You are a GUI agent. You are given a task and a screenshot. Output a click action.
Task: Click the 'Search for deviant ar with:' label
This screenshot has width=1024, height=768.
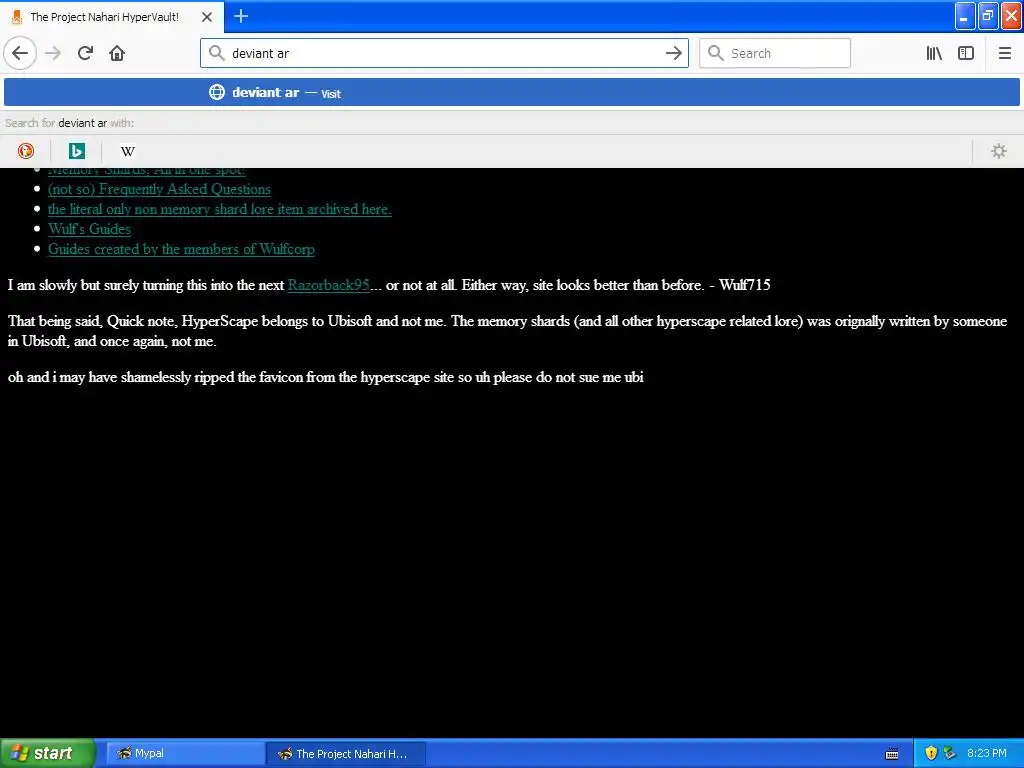coord(69,123)
